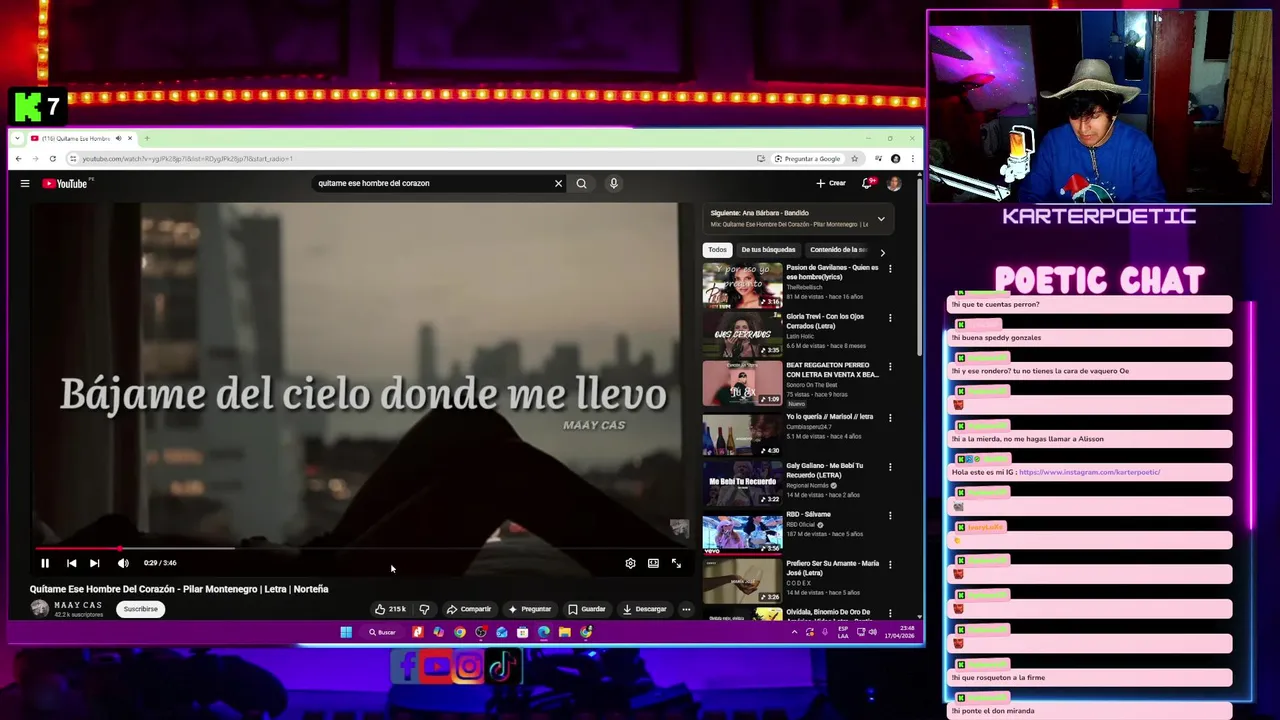Open the Crear upload menu
Image resolution: width=1280 pixels, height=720 pixels.
point(831,183)
